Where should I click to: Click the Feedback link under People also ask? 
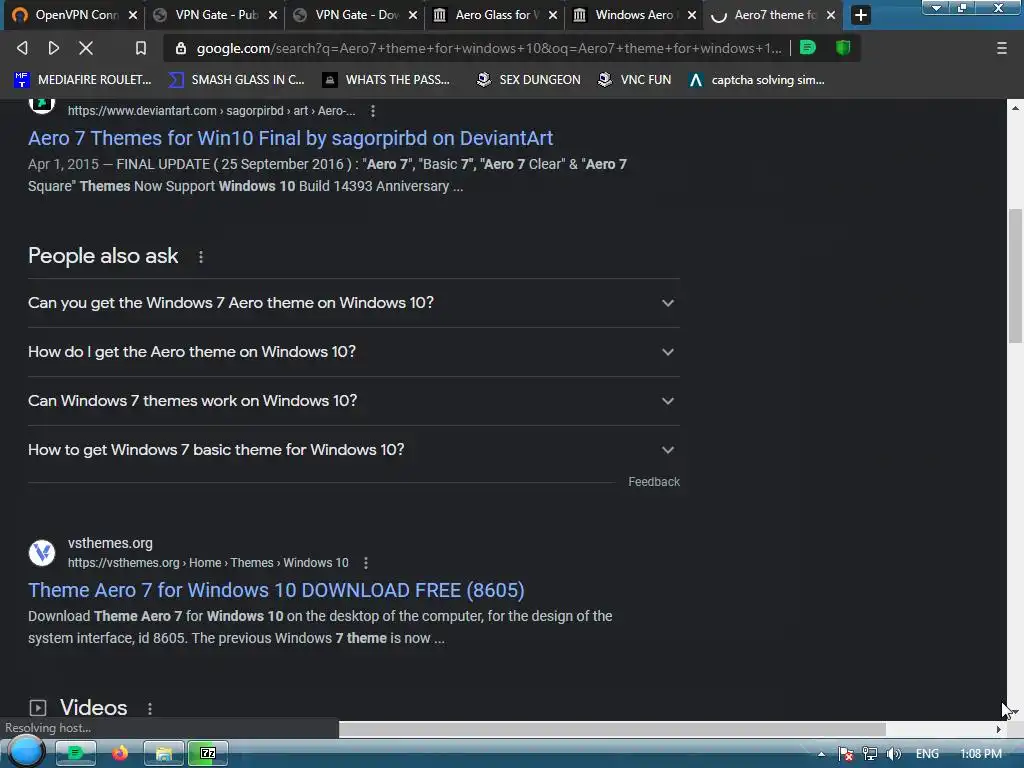coord(654,481)
